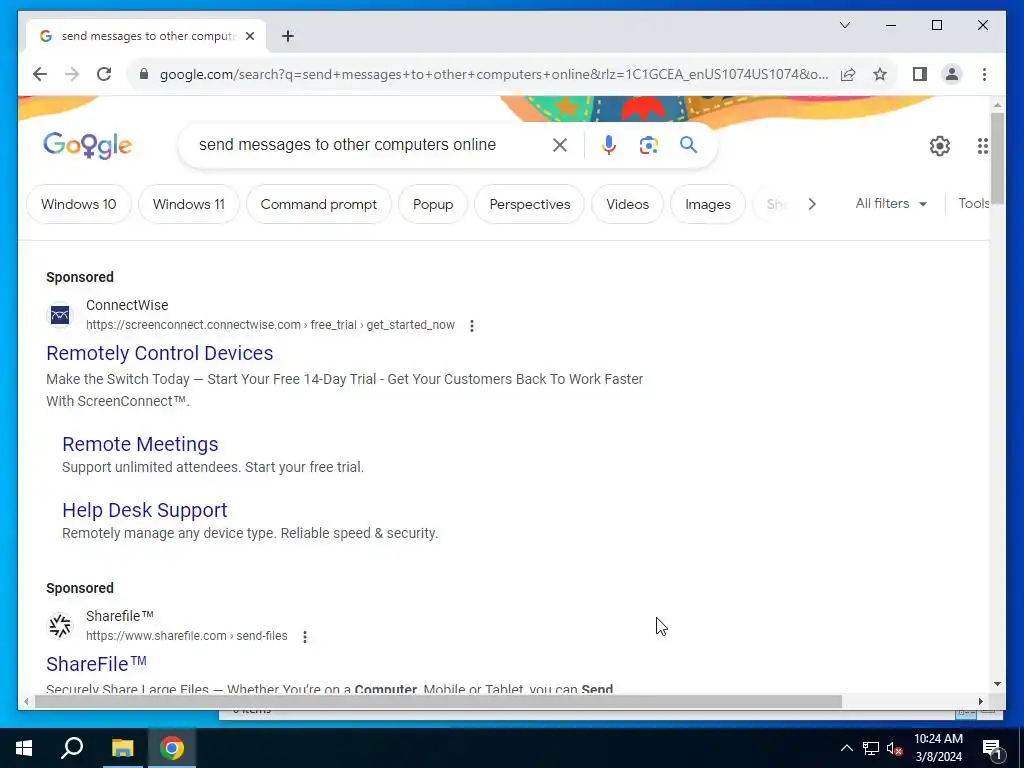Viewport: 1024px width, 768px height.
Task: Open Google quick settings gear
Action: [x=939, y=146]
